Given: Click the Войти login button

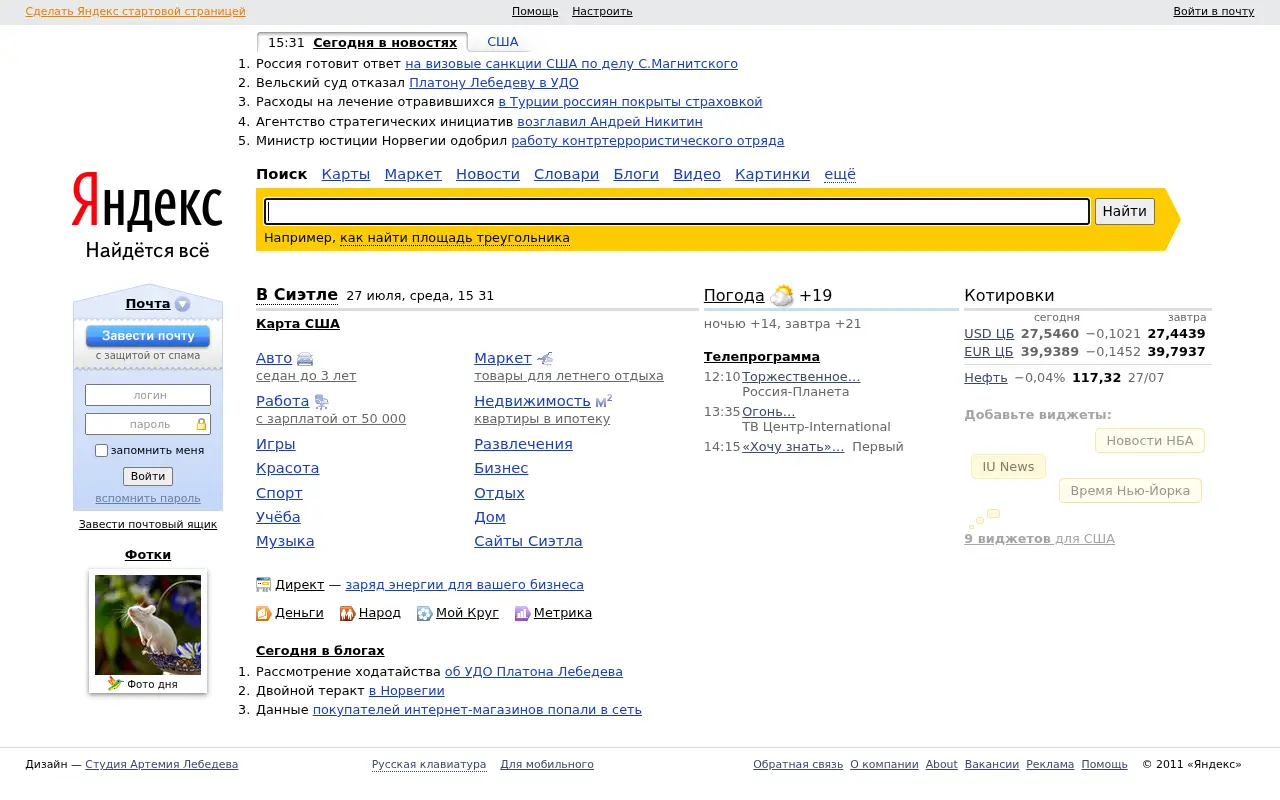Looking at the screenshot, I should (x=148, y=476).
